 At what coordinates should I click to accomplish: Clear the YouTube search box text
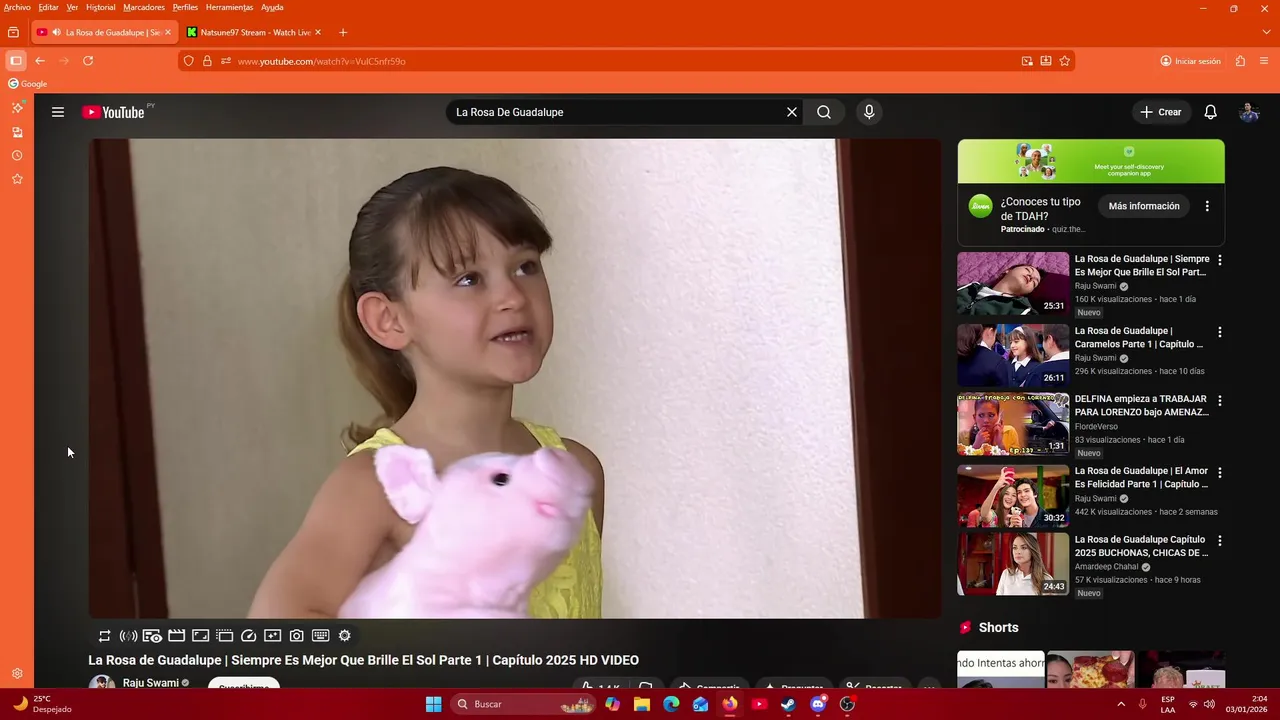(792, 112)
